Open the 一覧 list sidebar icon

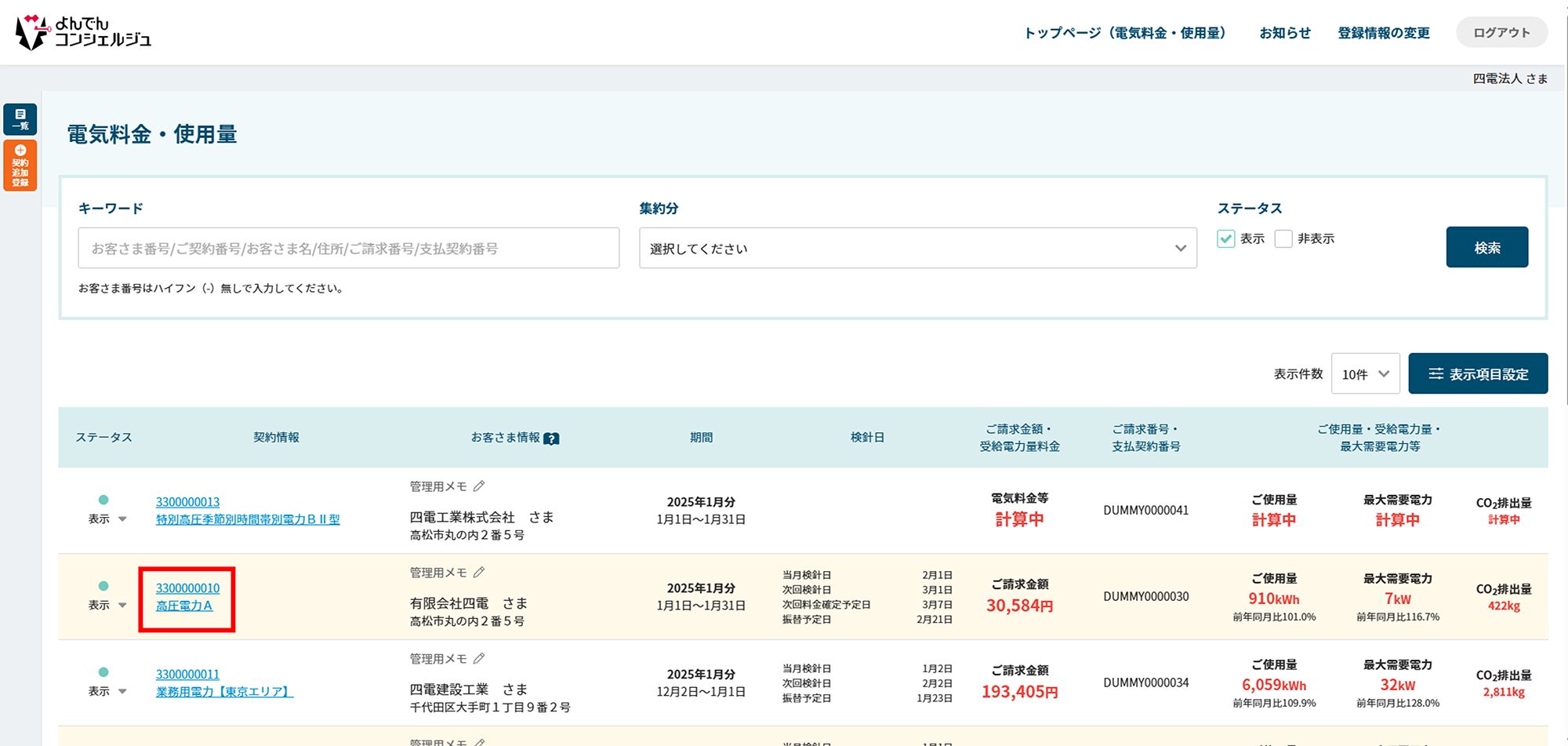pos(20,119)
